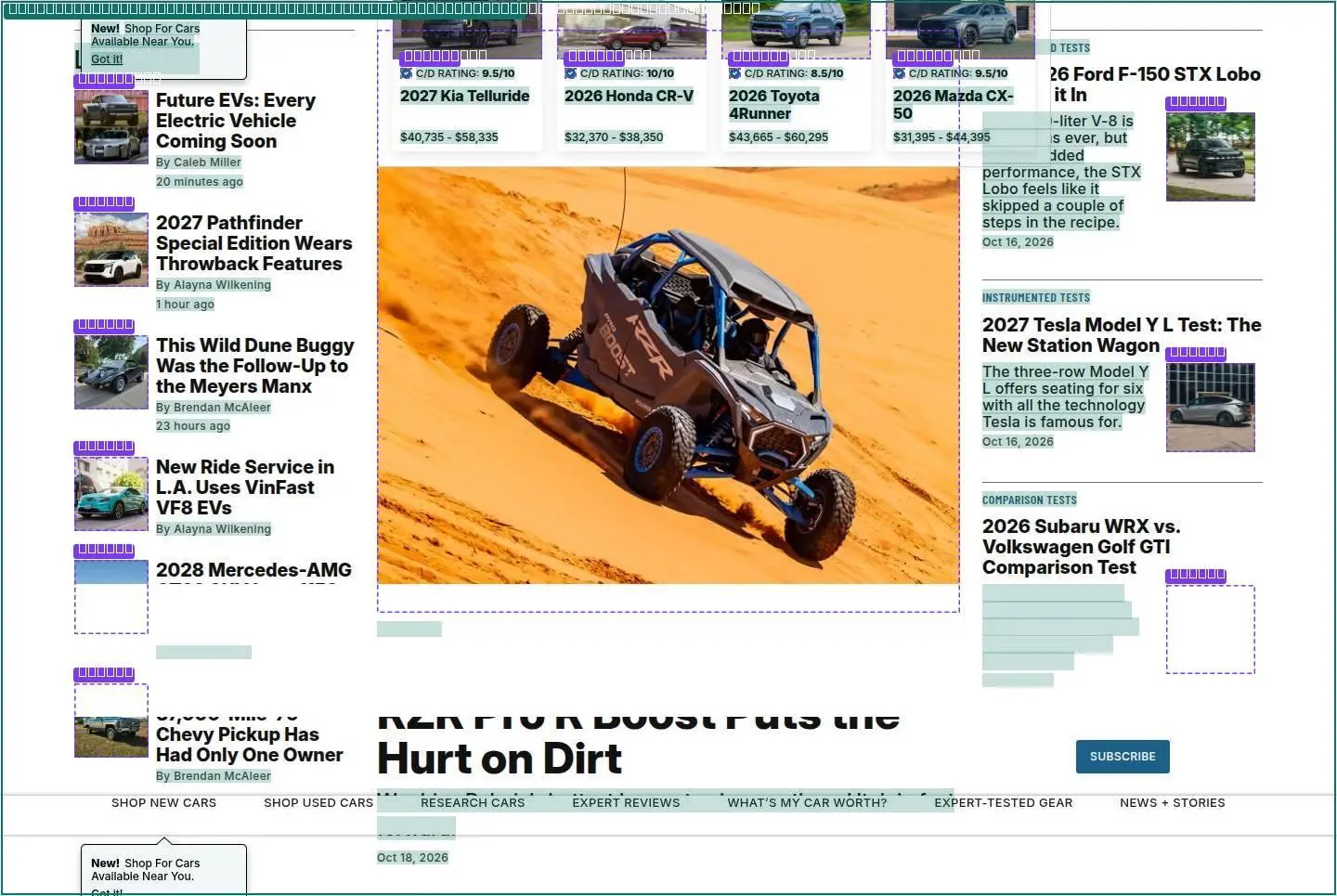Viewport: 1337px width, 896px height.
Task: Click Alayna Wilkening byline under the VinFast story
Action: pyautogui.click(x=214, y=529)
